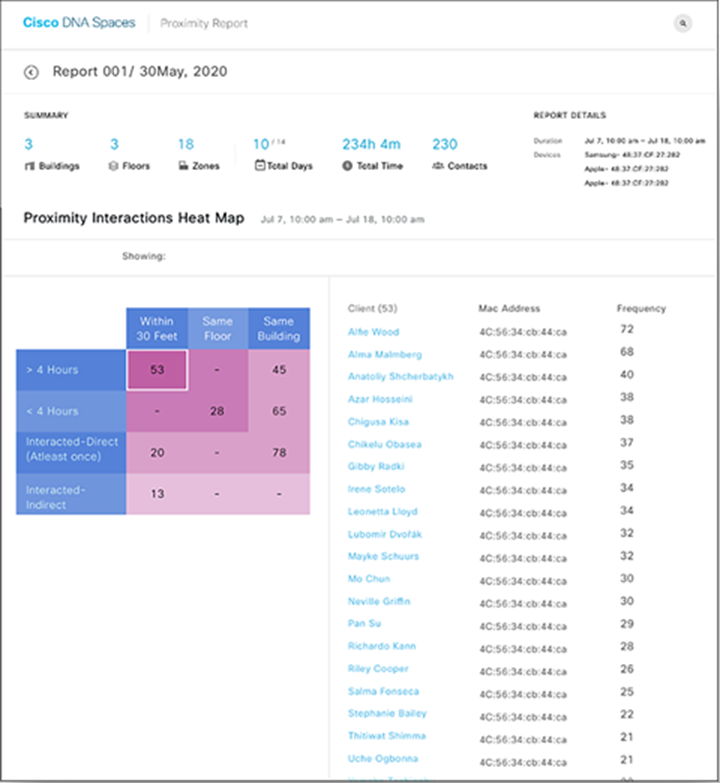The image size is (720, 783).
Task: Click the Total Time clock icon
Action: point(348,166)
